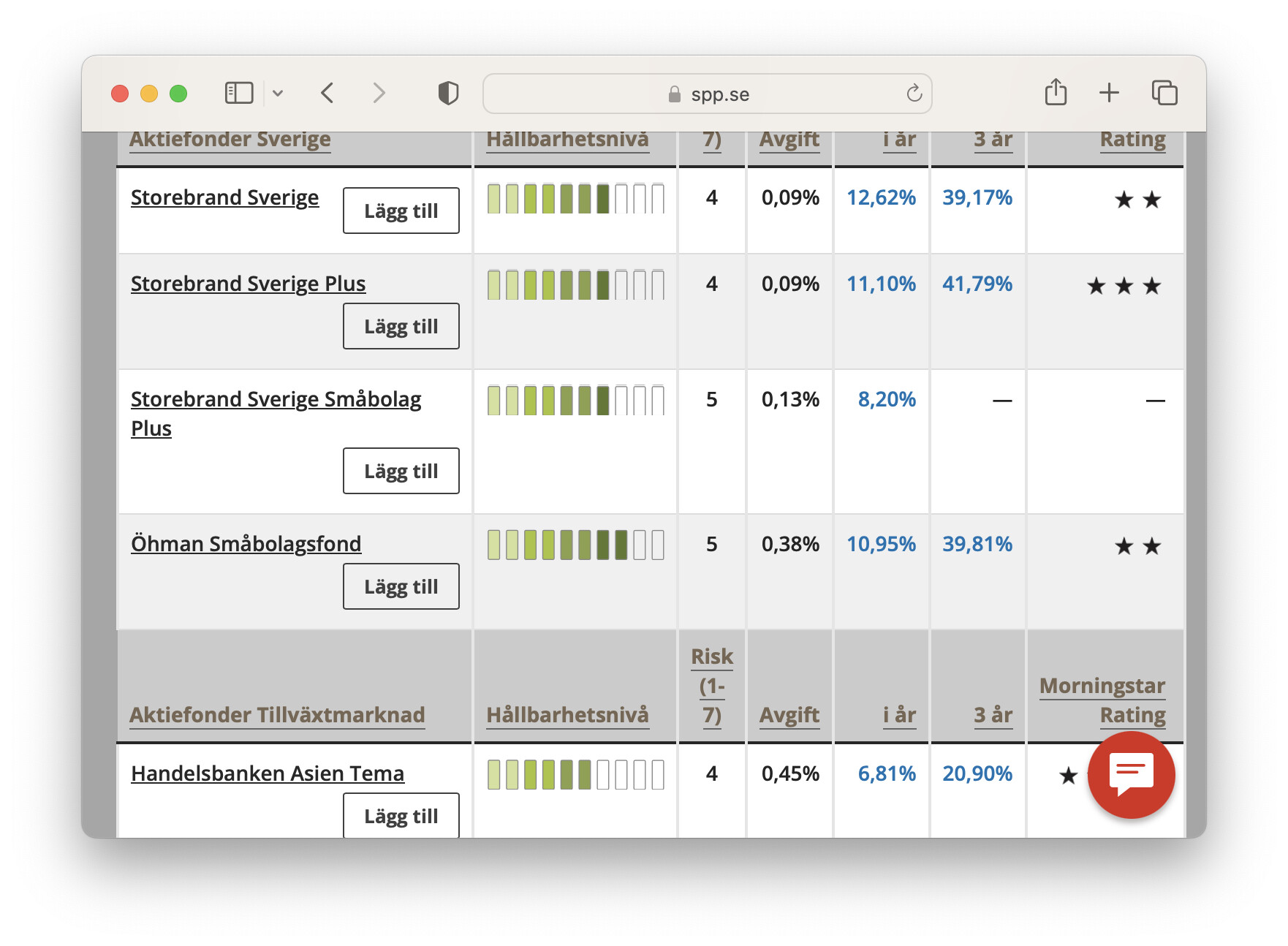The image size is (1288, 946).
Task: Open the Handelsbanken Asien Tema fund link
Action: coord(268,773)
